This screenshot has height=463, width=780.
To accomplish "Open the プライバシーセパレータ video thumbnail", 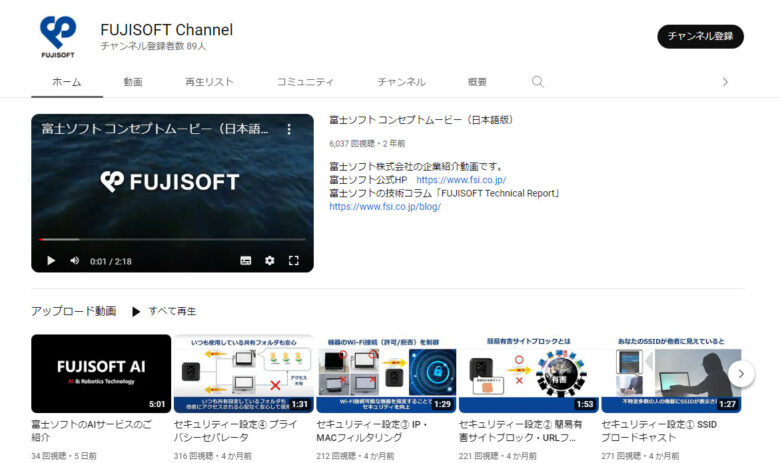I will [x=244, y=373].
